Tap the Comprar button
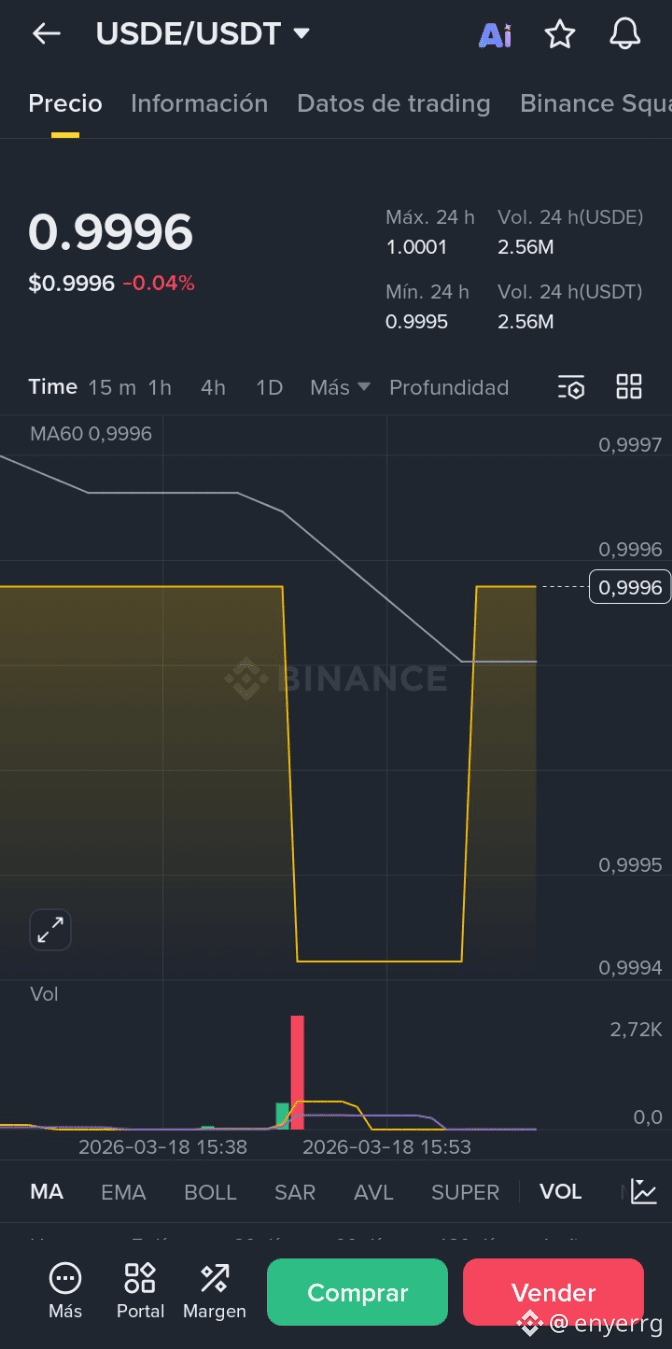 (357, 1292)
